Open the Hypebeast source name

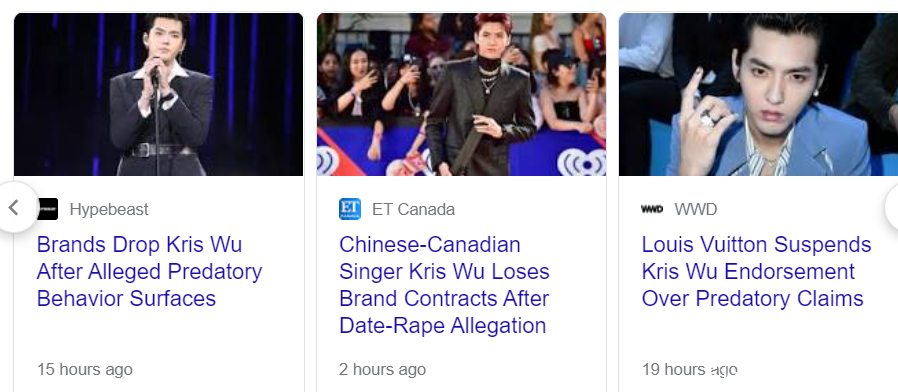click(109, 209)
